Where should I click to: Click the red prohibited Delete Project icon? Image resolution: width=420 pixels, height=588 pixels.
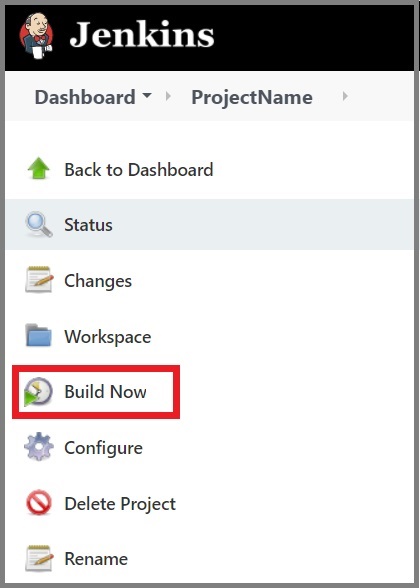39,502
